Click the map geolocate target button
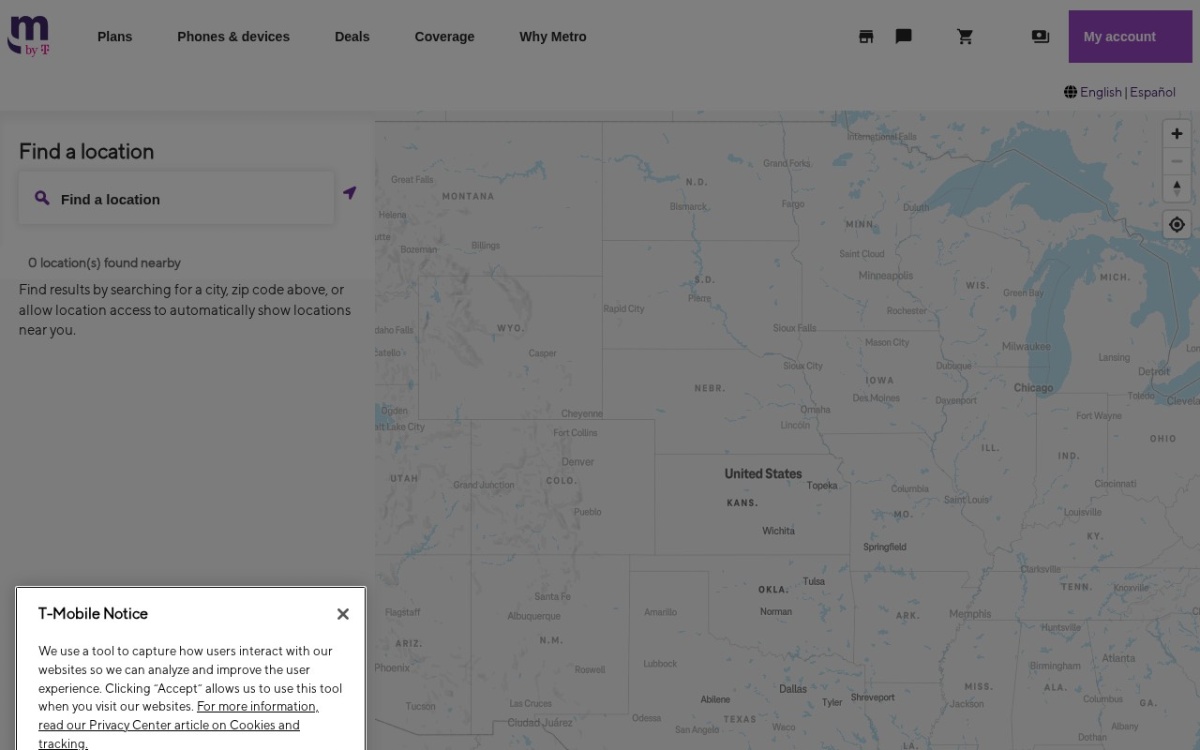Screen dimensions: 1200x750 click(x=1177, y=225)
